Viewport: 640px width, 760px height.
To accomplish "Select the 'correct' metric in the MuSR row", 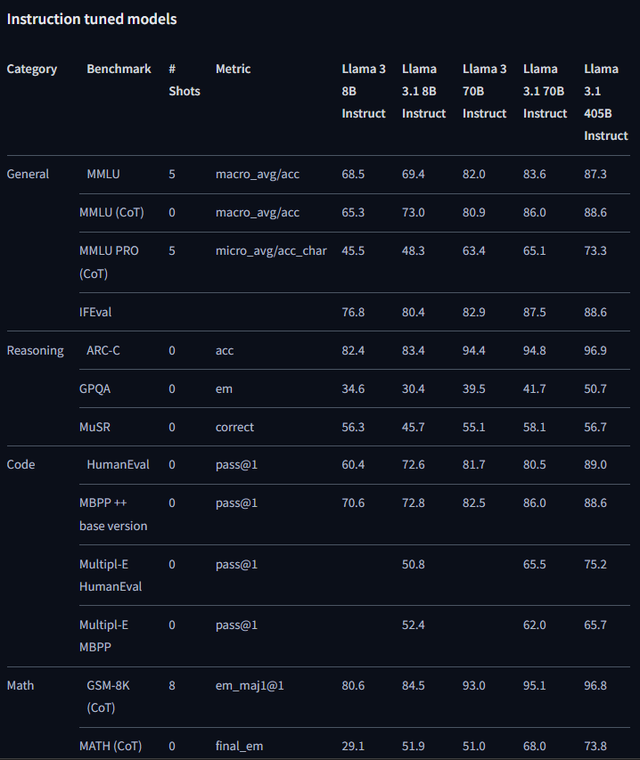I will click(x=235, y=427).
